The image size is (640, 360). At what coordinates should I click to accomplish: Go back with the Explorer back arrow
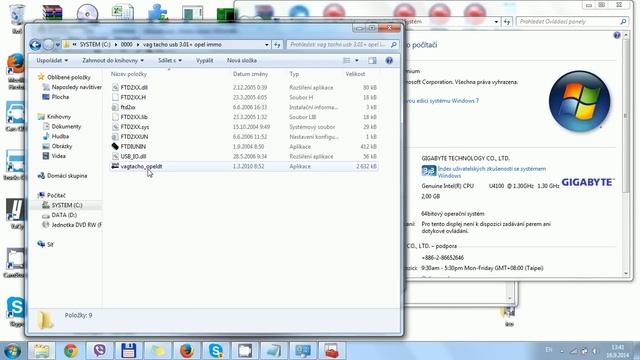tap(35, 44)
